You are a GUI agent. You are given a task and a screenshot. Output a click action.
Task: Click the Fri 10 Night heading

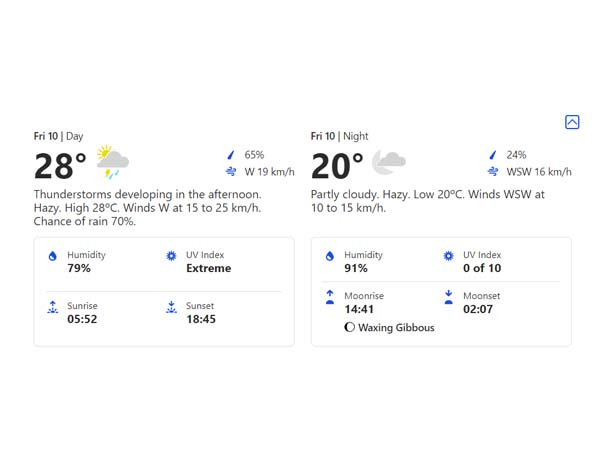coord(337,136)
